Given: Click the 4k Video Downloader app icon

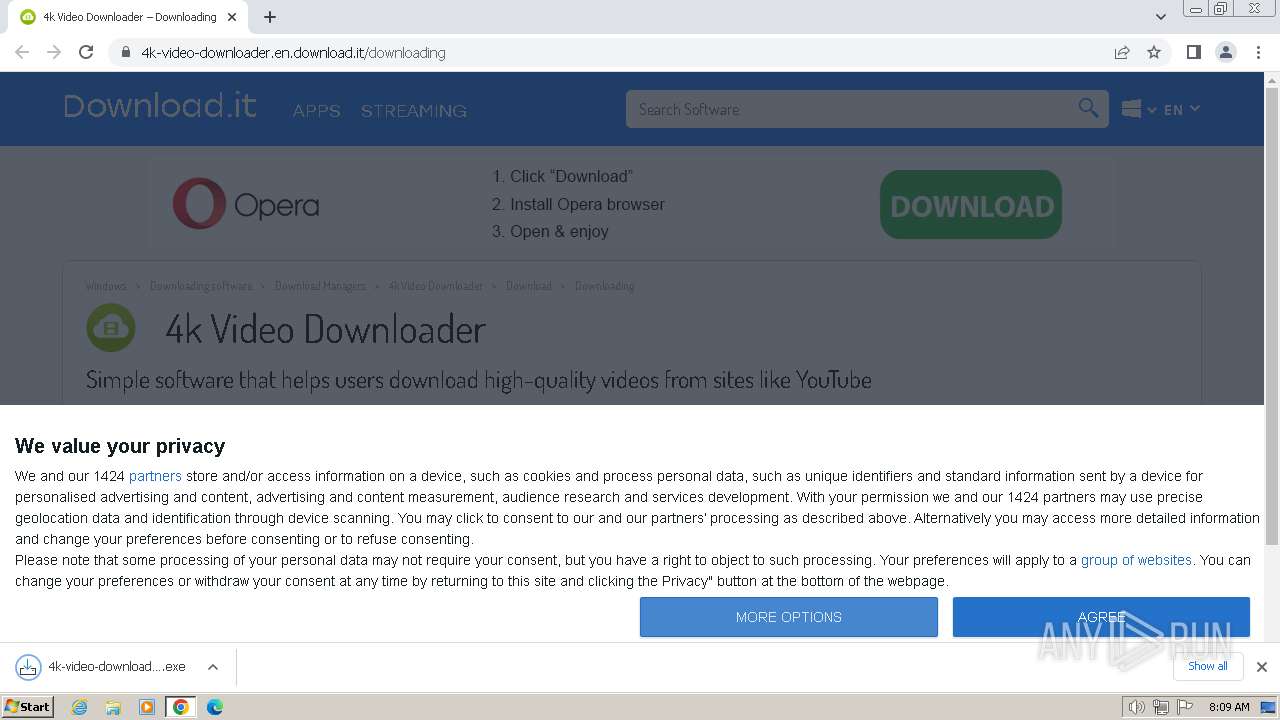Looking at the screenshot, I should click(111, 328).
